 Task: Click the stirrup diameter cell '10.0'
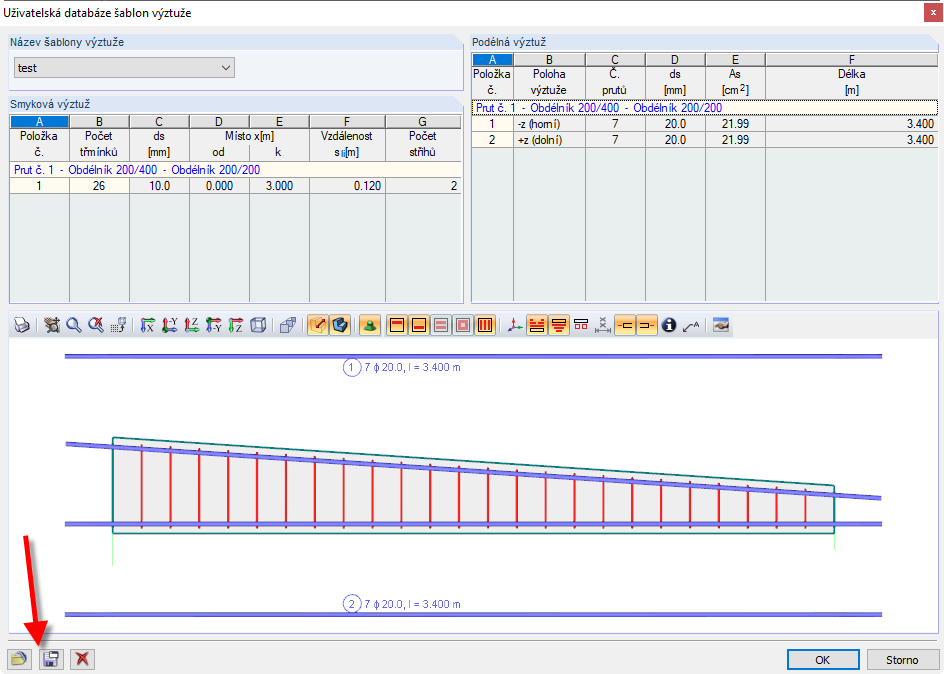(x=160, y=186)
